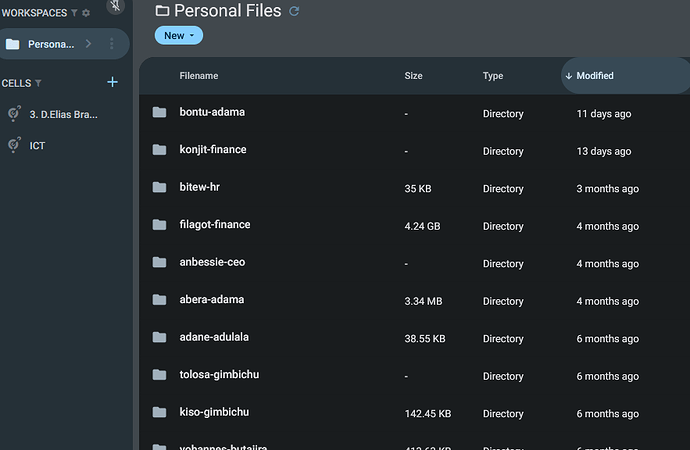The image size is (690, 450).
Task: Open the ICT cell
Action: (x=37, y=146)
